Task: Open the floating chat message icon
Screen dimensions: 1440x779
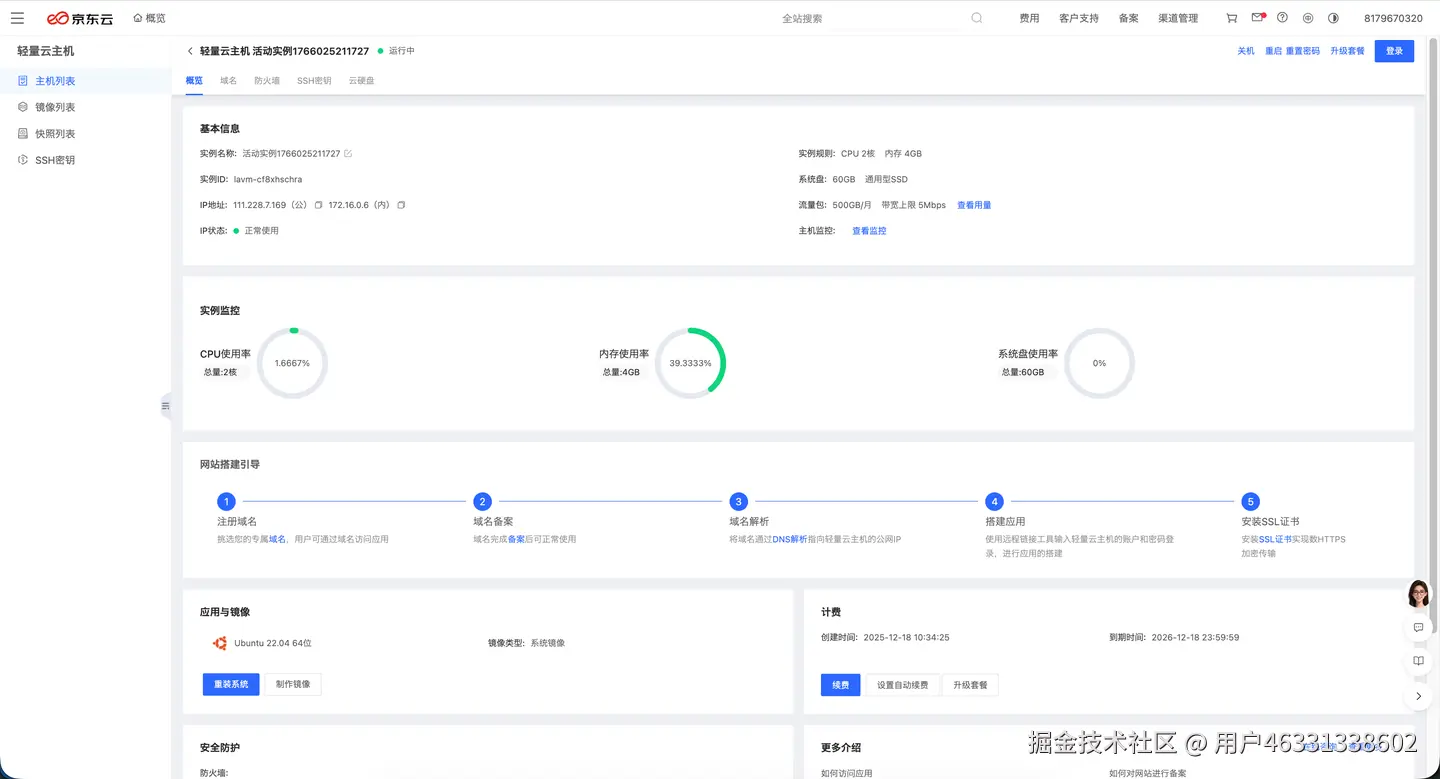Action: (x=1418, y=628)
